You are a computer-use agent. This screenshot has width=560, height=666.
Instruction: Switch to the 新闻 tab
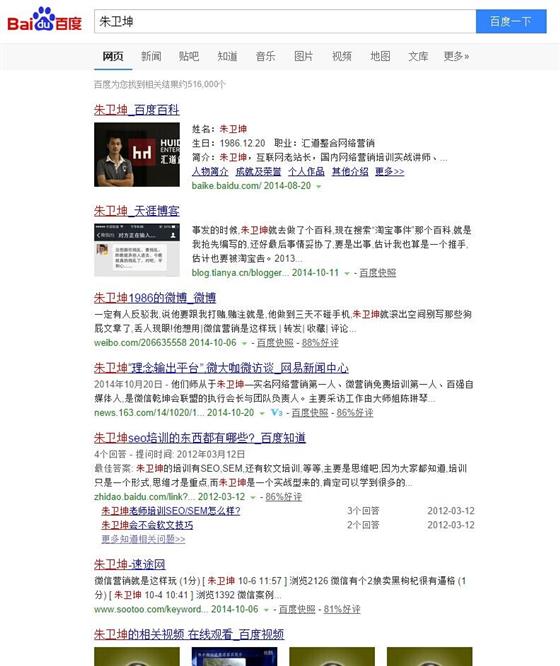pyautogui.click(x=151, y=56)
